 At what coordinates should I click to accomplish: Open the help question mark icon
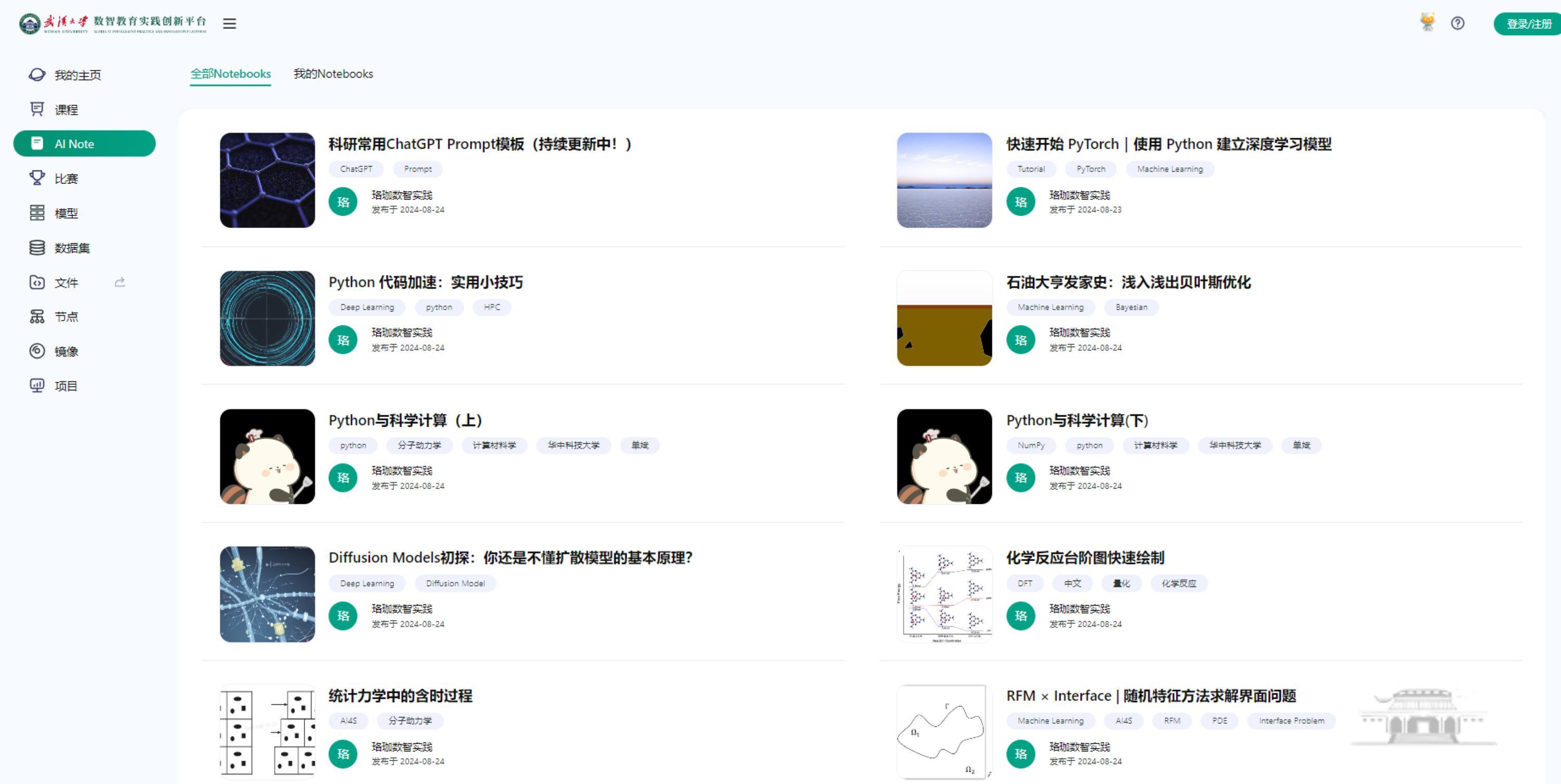coord(1457,23)
